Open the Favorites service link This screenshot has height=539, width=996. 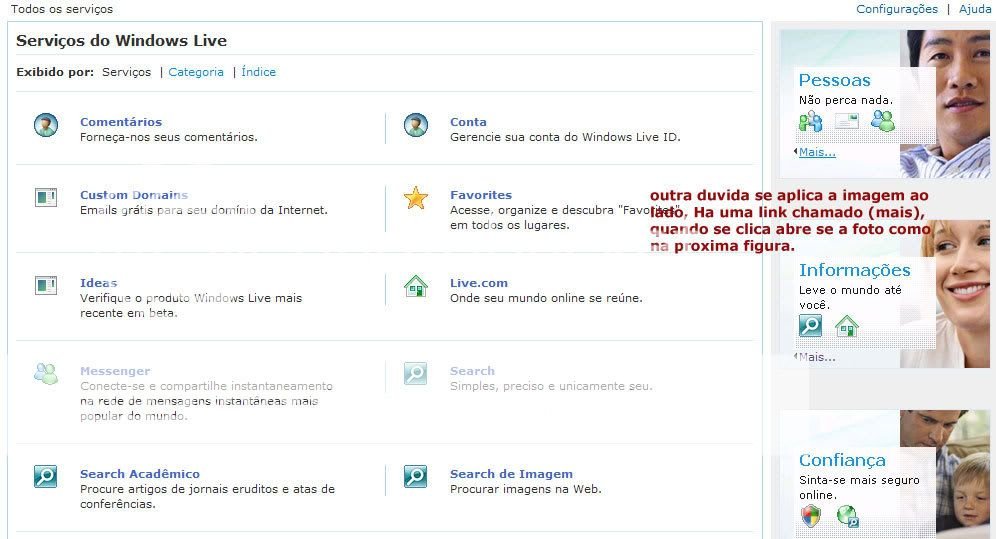pyautogui.click(x=481, y=195)
